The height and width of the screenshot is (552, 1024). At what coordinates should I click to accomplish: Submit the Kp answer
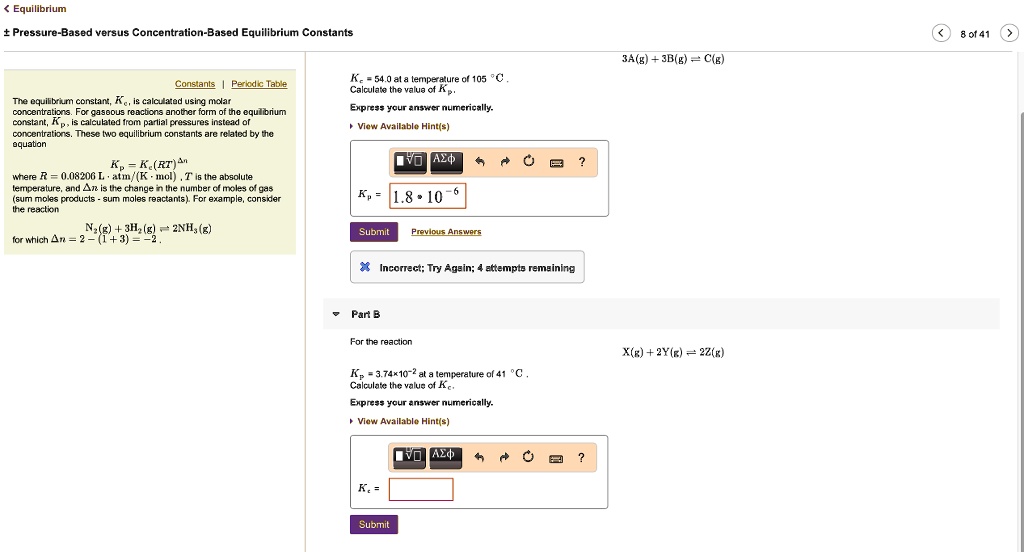coord(373,232)
